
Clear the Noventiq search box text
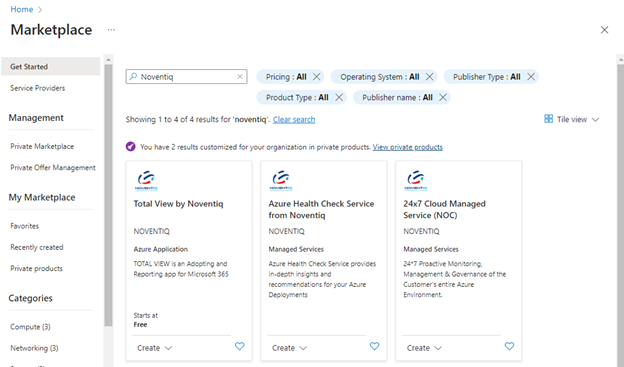click(240, 77)
